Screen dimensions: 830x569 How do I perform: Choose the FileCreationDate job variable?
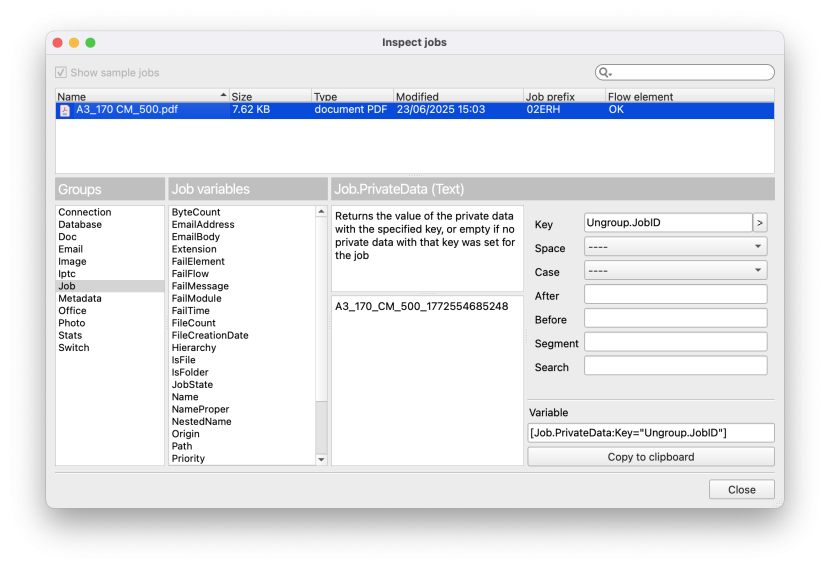pos(210,335)
